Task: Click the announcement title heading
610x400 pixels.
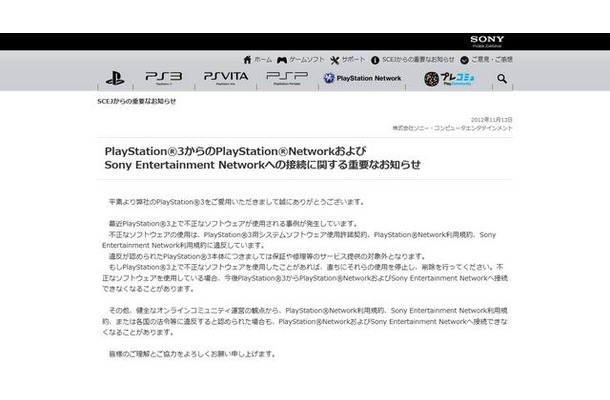Action: tap(263, 158)
